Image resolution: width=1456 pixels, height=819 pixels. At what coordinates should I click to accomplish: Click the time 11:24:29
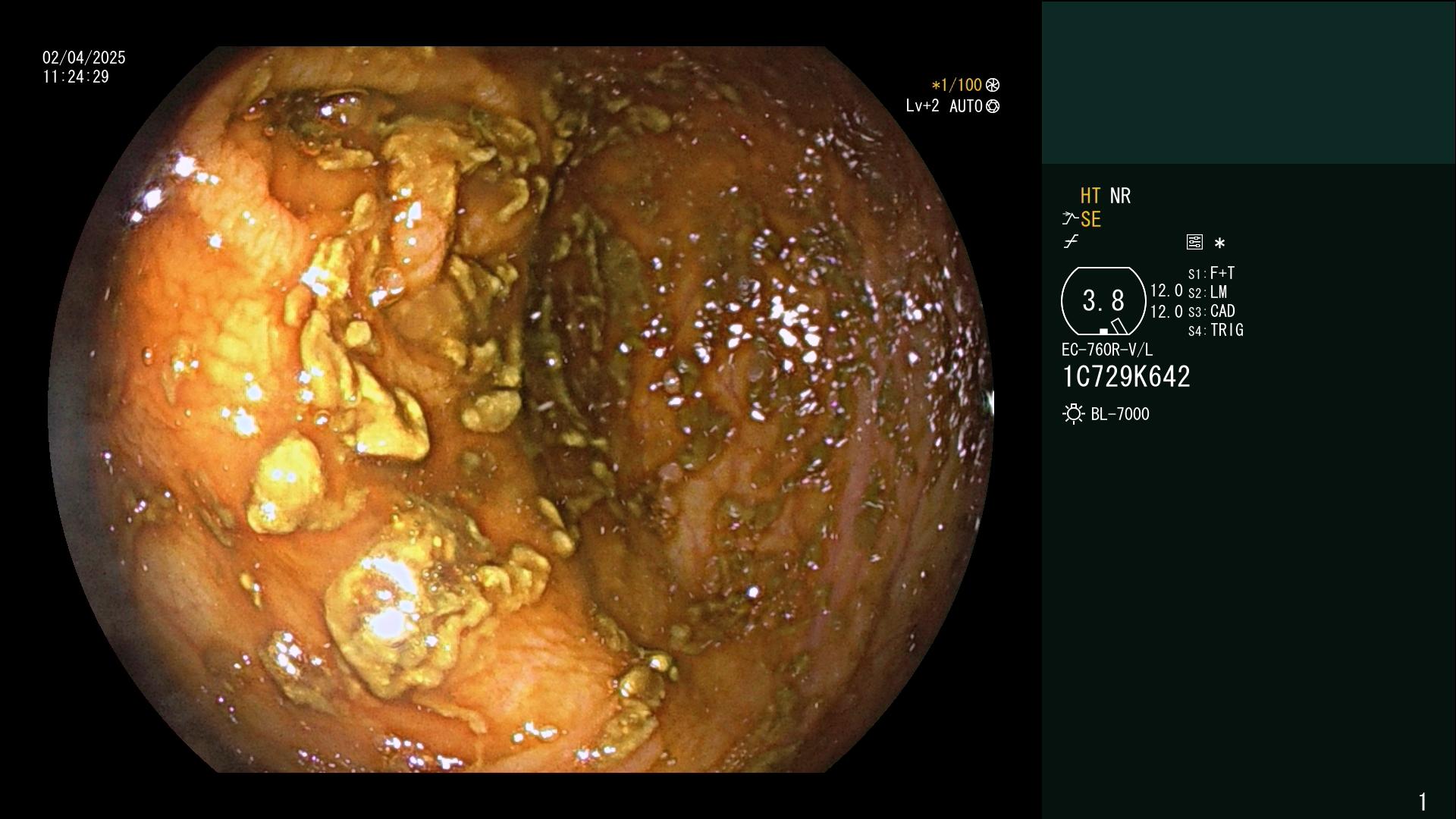pyautogui.click(x=76, y=77)
